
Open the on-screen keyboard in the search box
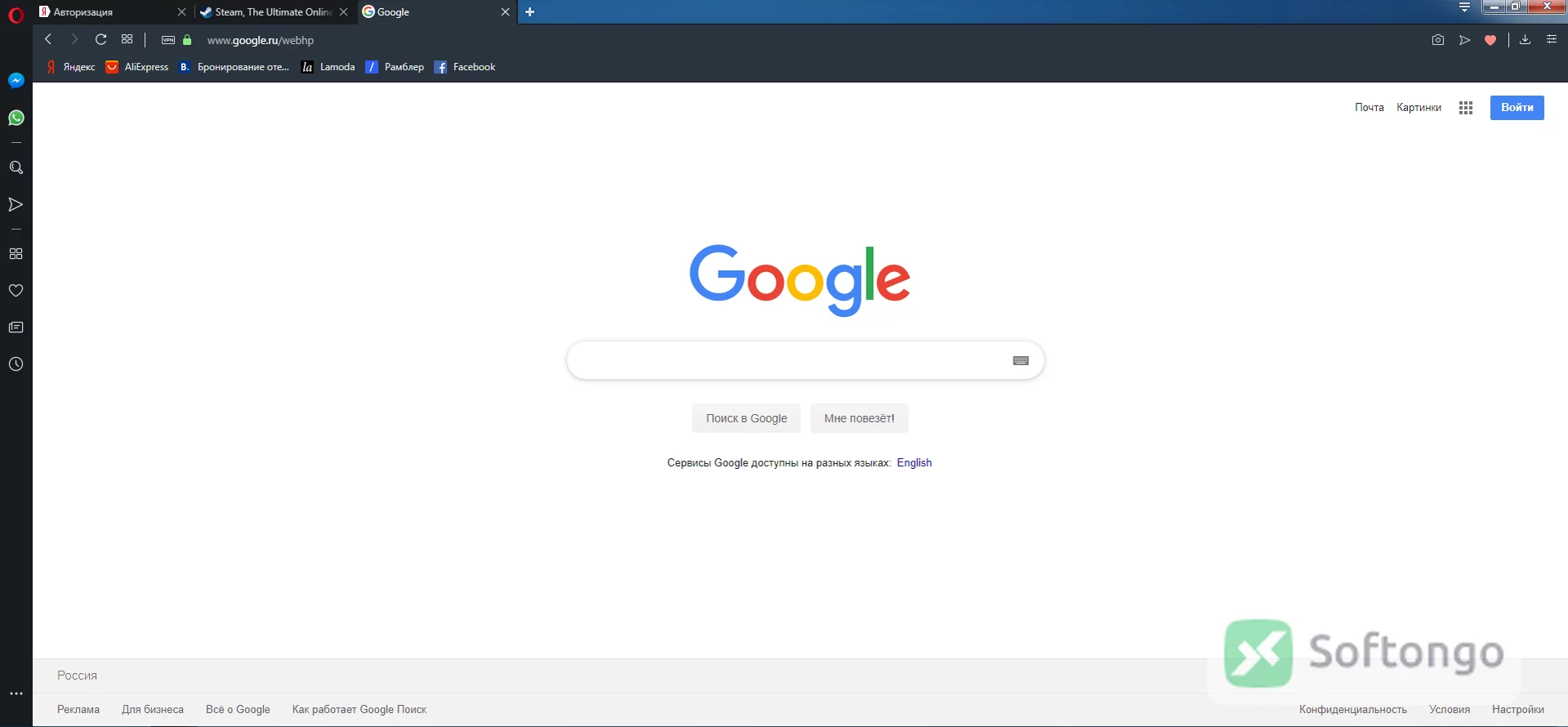(x=1021, y=361)
